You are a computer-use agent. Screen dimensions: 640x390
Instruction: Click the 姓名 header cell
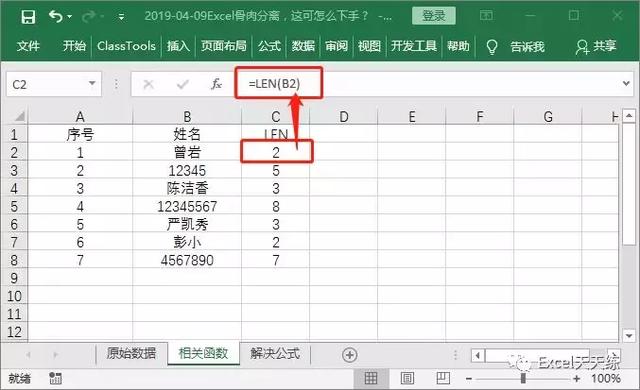point(187,134)
